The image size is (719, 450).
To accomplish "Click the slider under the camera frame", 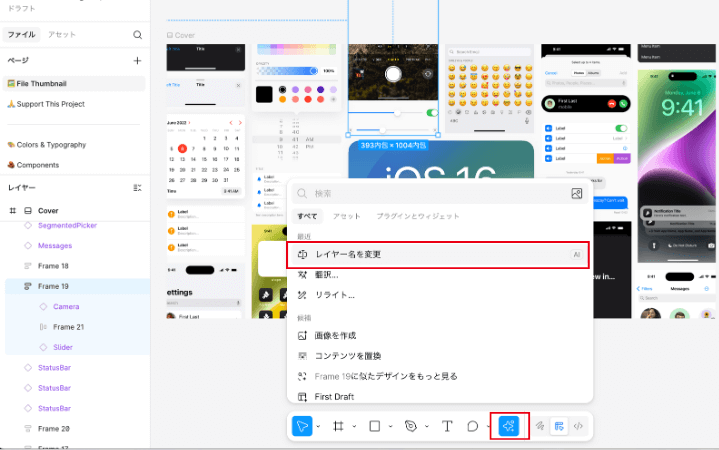I will click(386, 113).
